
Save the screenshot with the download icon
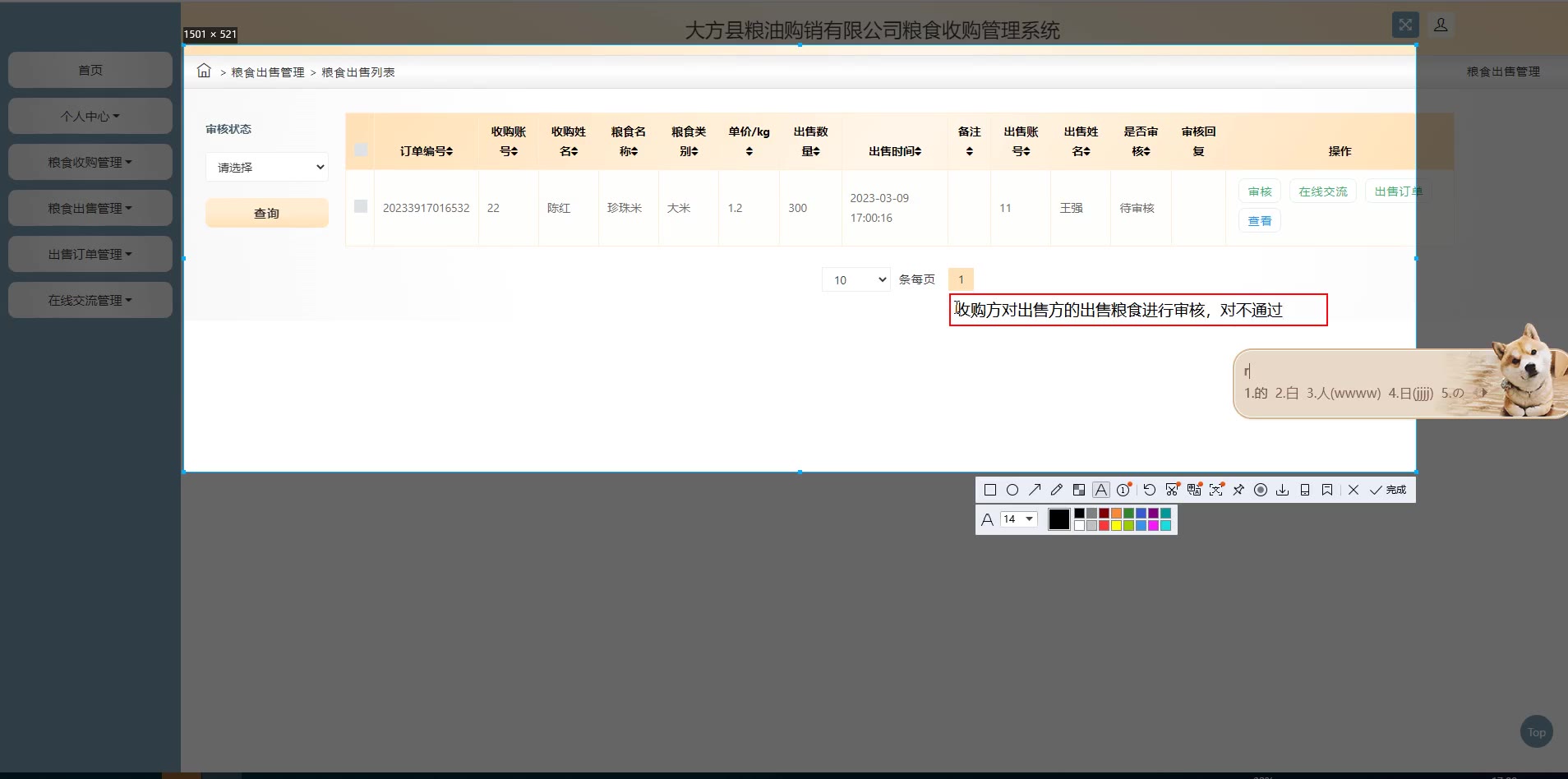click(1283, 490)
